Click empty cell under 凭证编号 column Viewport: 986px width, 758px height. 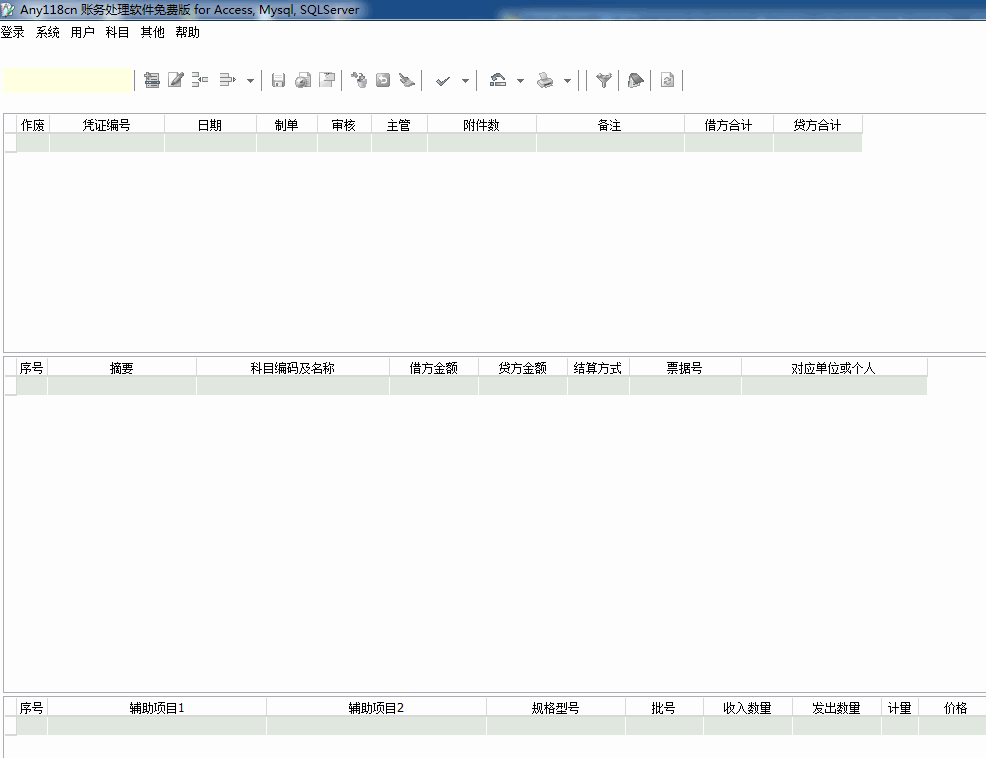pos(107,143)
